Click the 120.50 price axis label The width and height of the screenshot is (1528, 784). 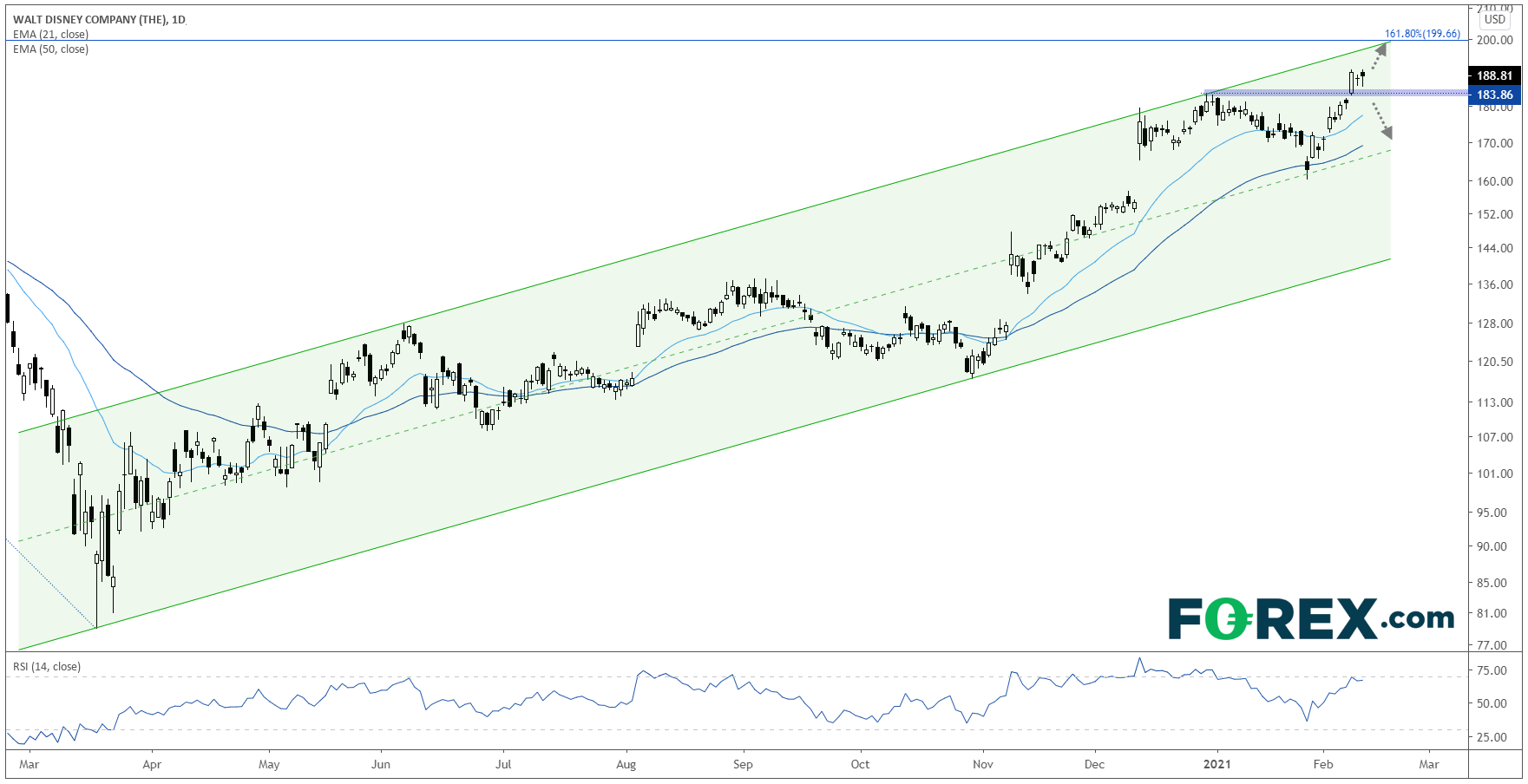coord(1495,362)
